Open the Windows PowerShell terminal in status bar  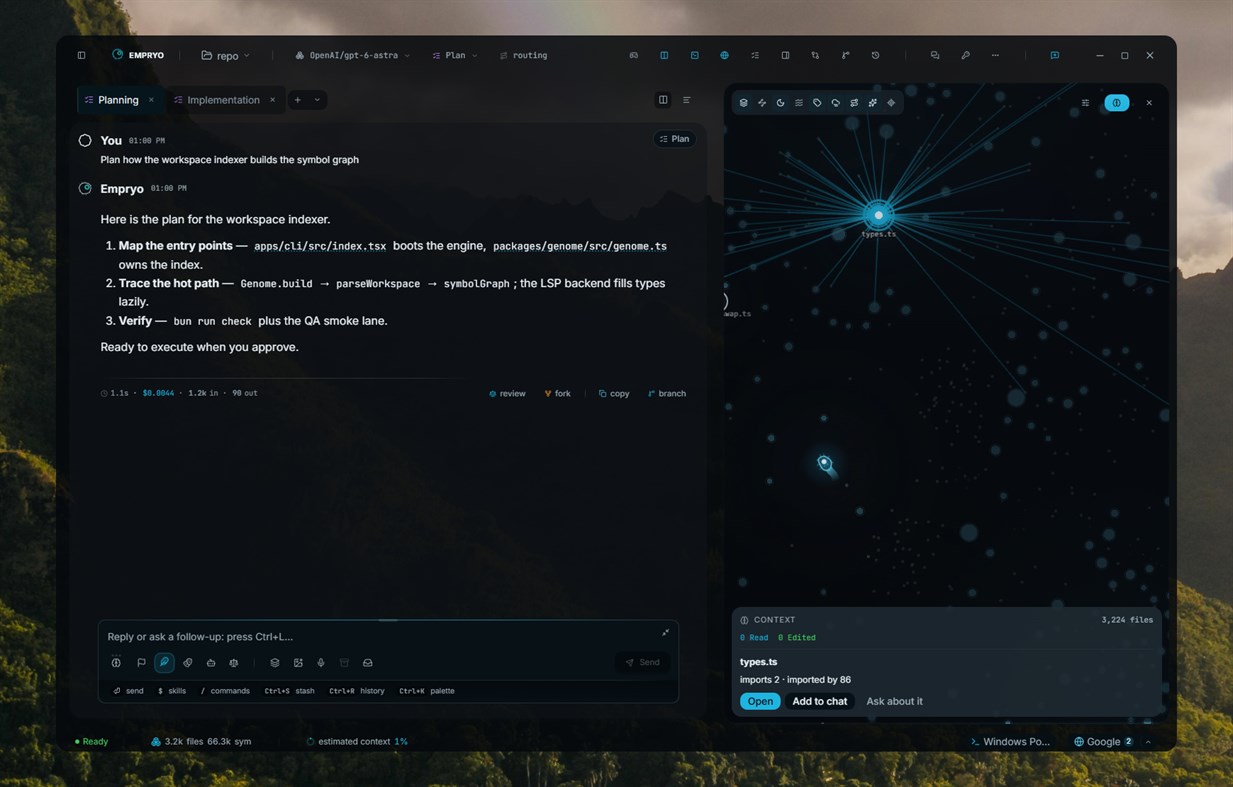pos(1010,742)
